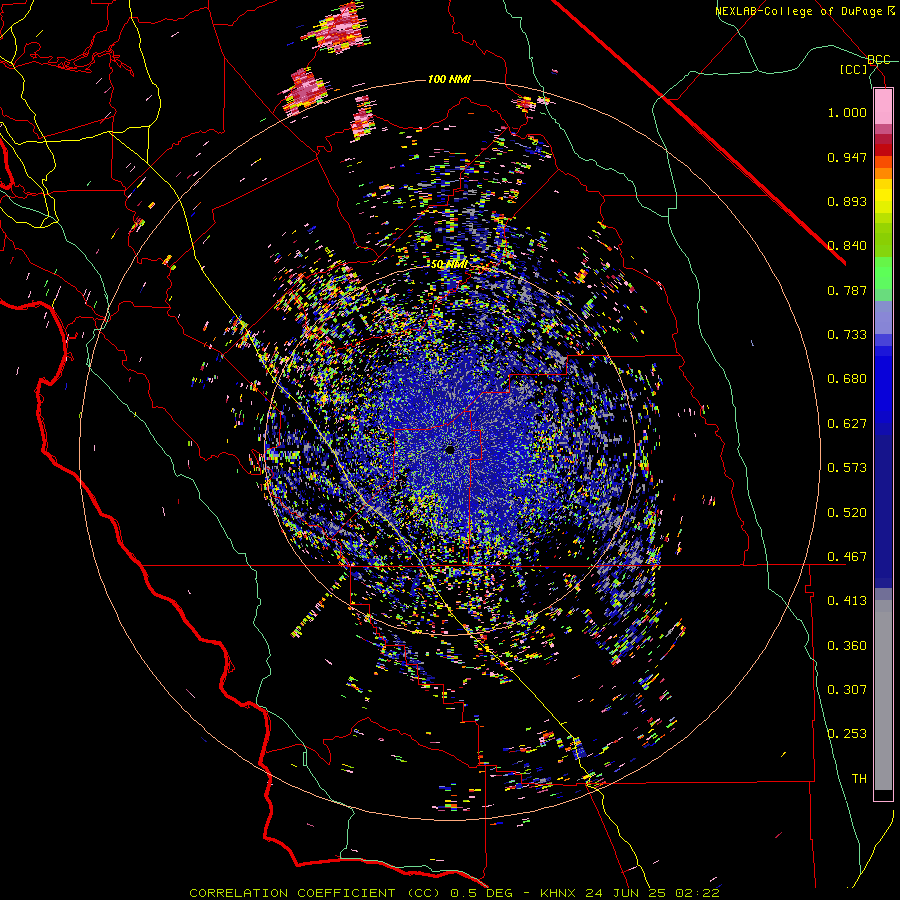This screenshot has height=900, width=900.
Task: Select the 0.307 scale value
Action: [847, 690]
